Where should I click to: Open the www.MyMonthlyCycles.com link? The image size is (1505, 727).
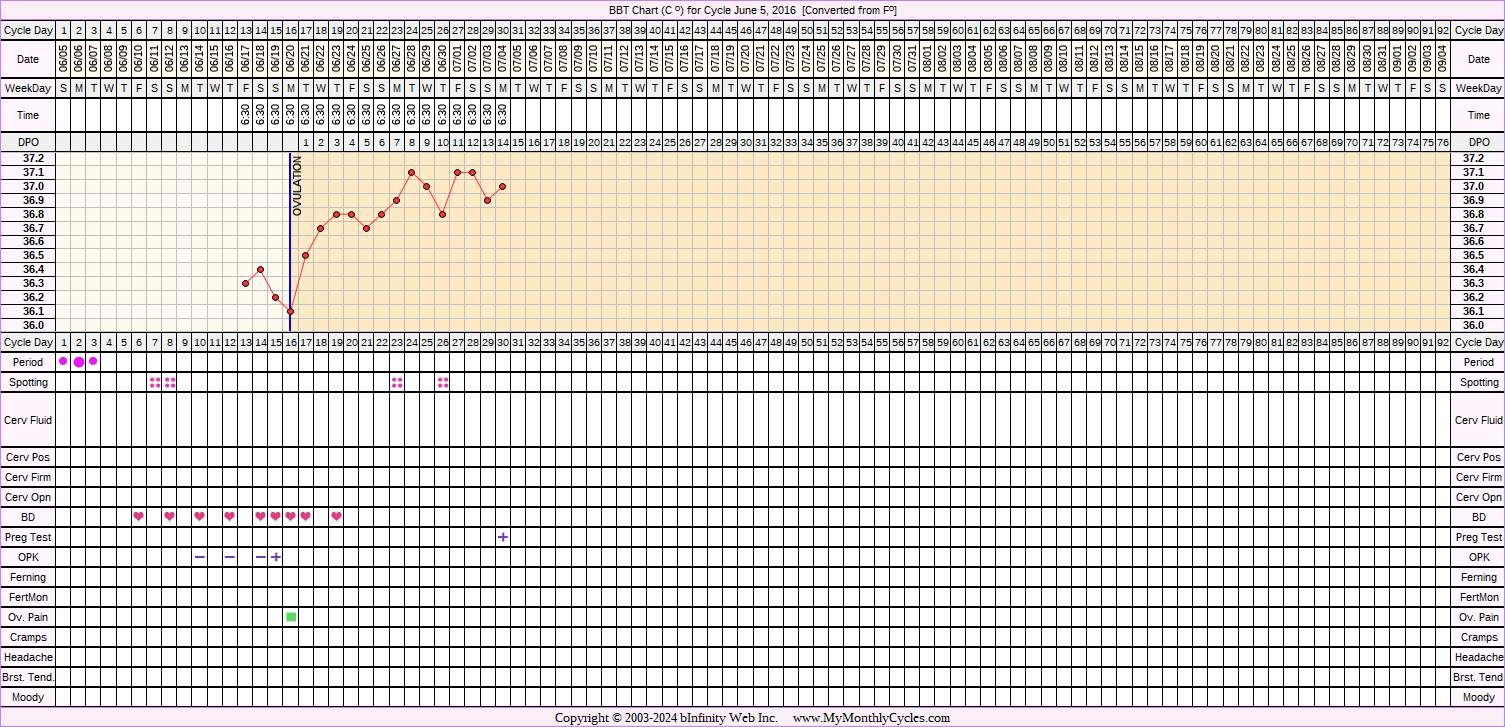pos(871,718)
